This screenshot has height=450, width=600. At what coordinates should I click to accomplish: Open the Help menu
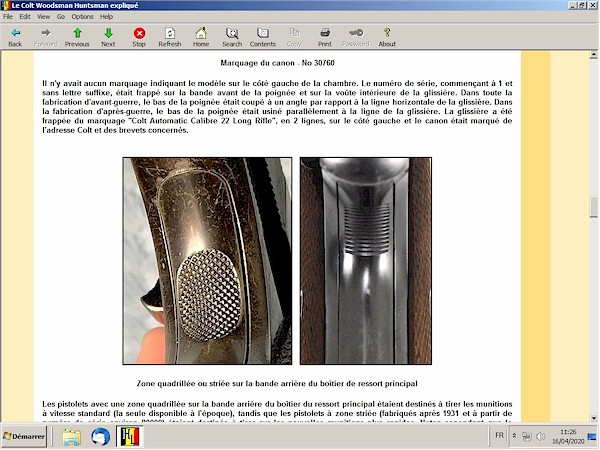pos(106,16)
